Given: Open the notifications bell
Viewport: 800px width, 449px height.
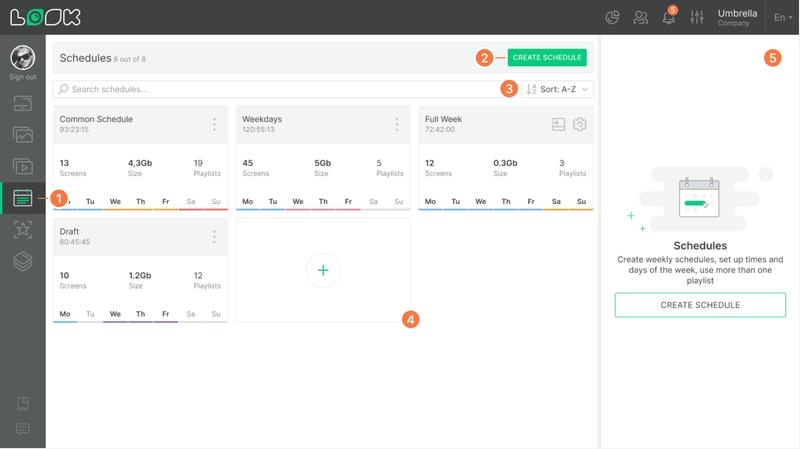Looking at the screenshot, I should pyautogui.click(x=669, y=17).
